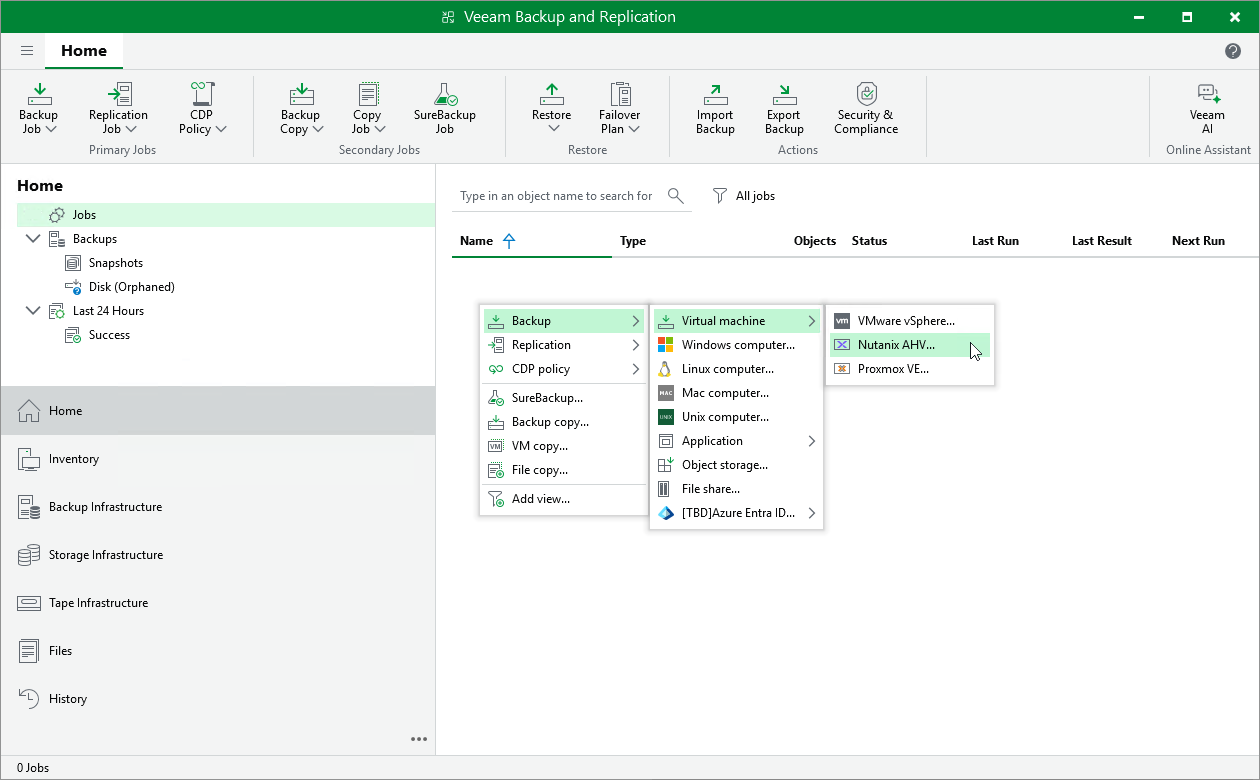Open the Tape Infrastructure view

click(x=98, y=603)
